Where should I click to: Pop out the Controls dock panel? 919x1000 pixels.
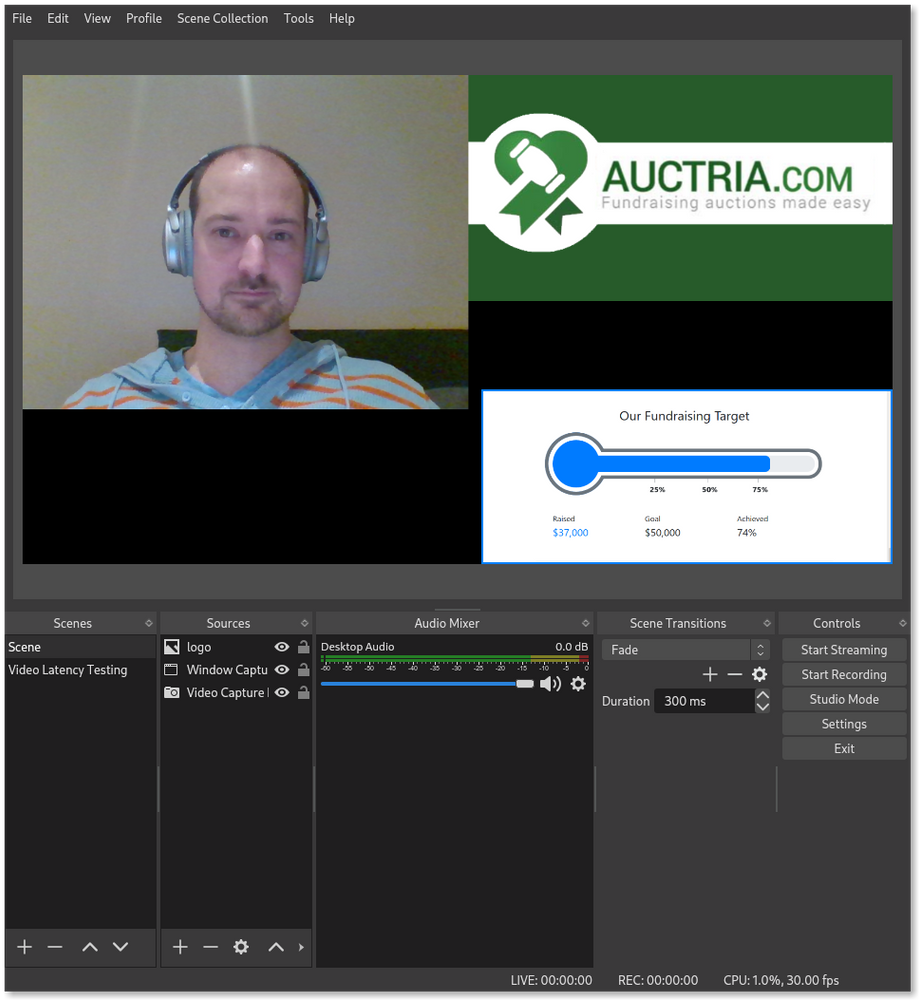(902, 623)
